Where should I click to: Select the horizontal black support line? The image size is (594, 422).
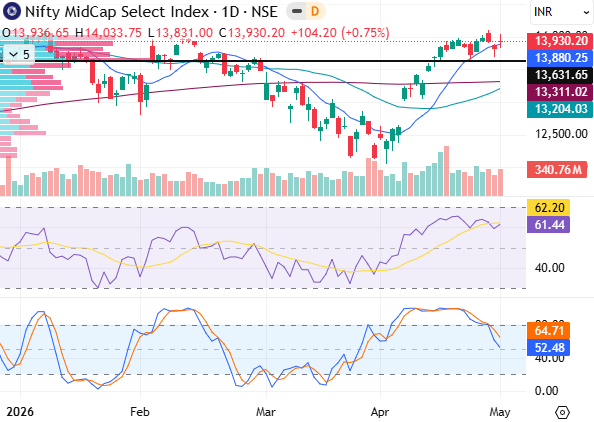point(263,61)
